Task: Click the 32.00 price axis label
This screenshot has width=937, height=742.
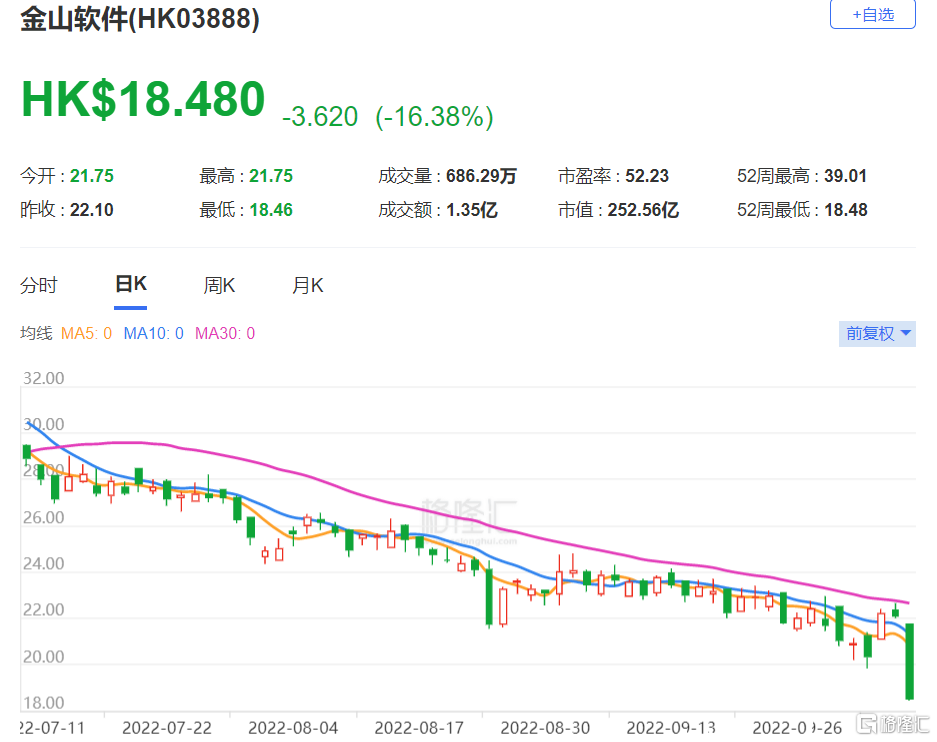Action: pyautogui.click(x=43, y=378)
